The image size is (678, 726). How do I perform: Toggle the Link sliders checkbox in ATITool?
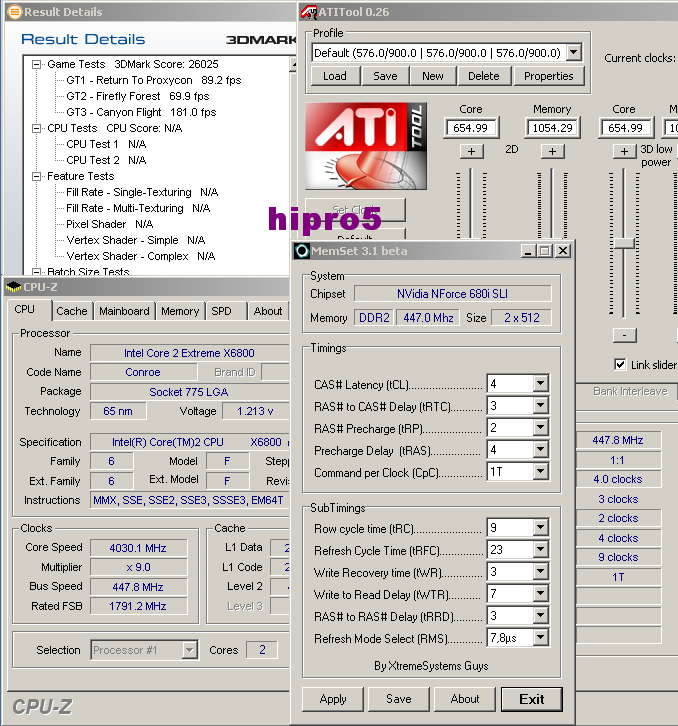tap(620, 364)
